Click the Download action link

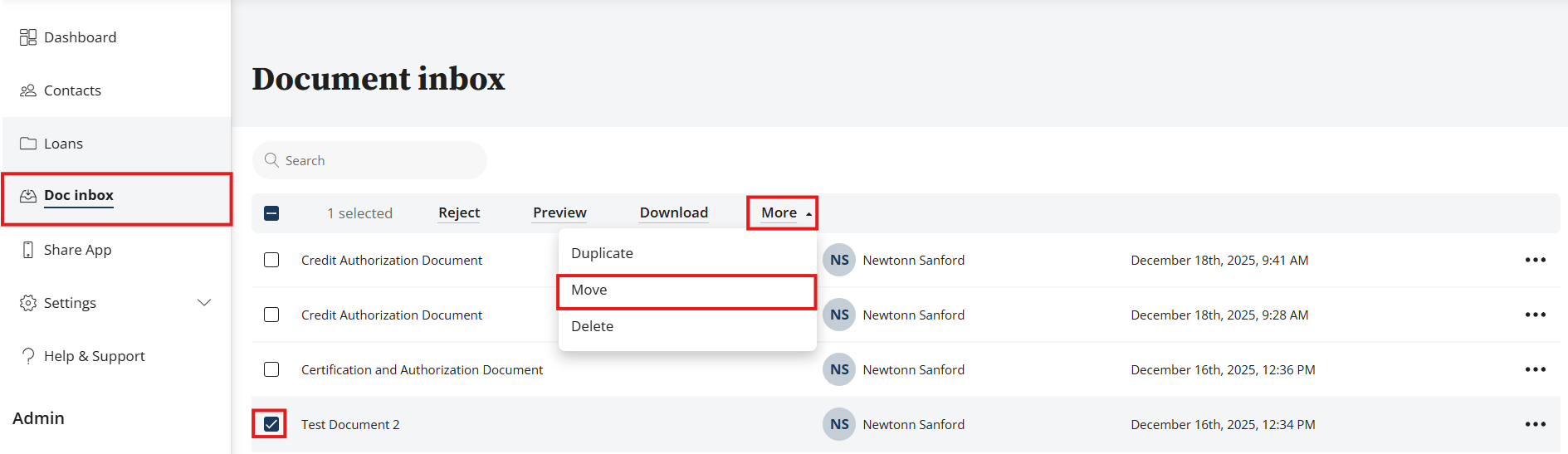click(x=673, y=213)
